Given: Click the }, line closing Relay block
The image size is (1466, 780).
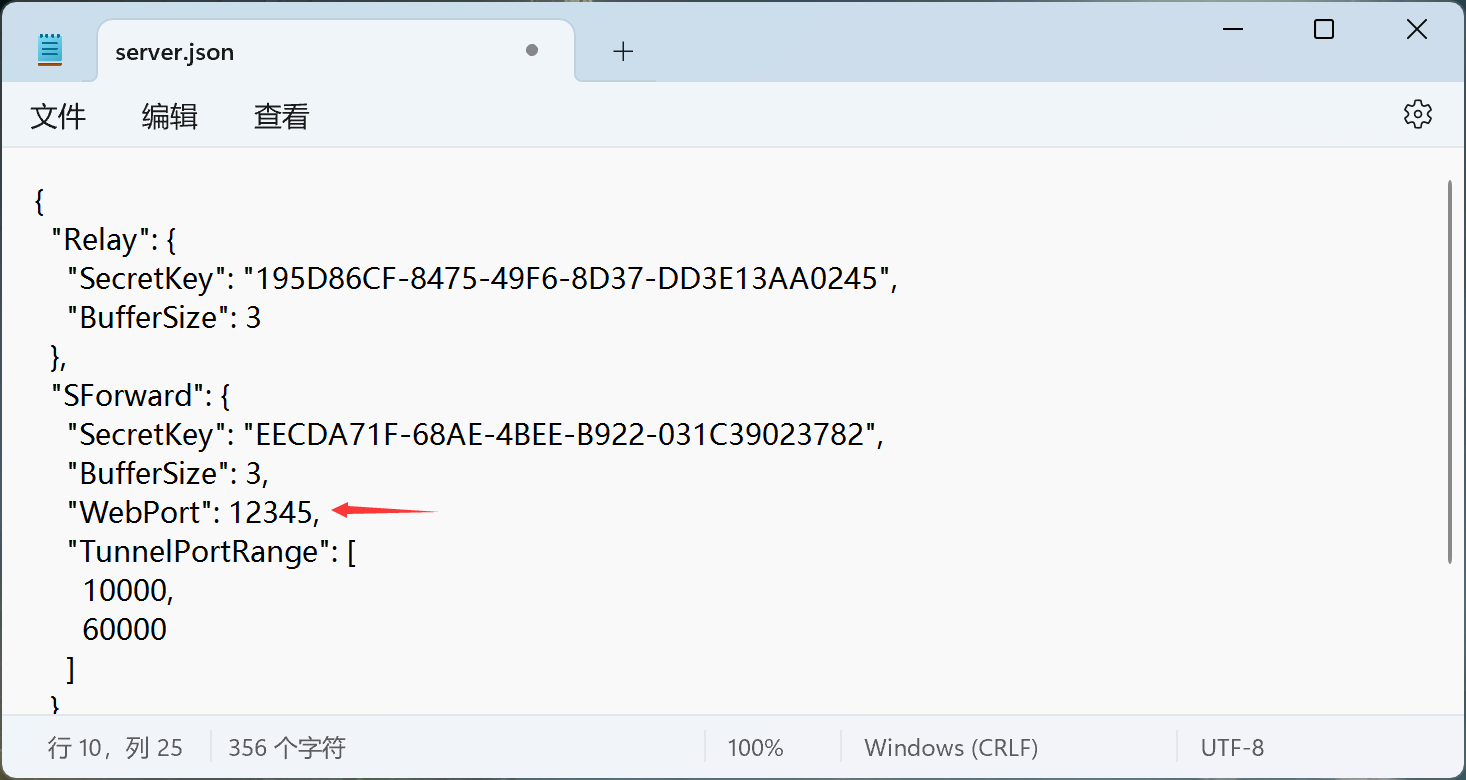Looking at the screenshot, I should tap(58, 357).
